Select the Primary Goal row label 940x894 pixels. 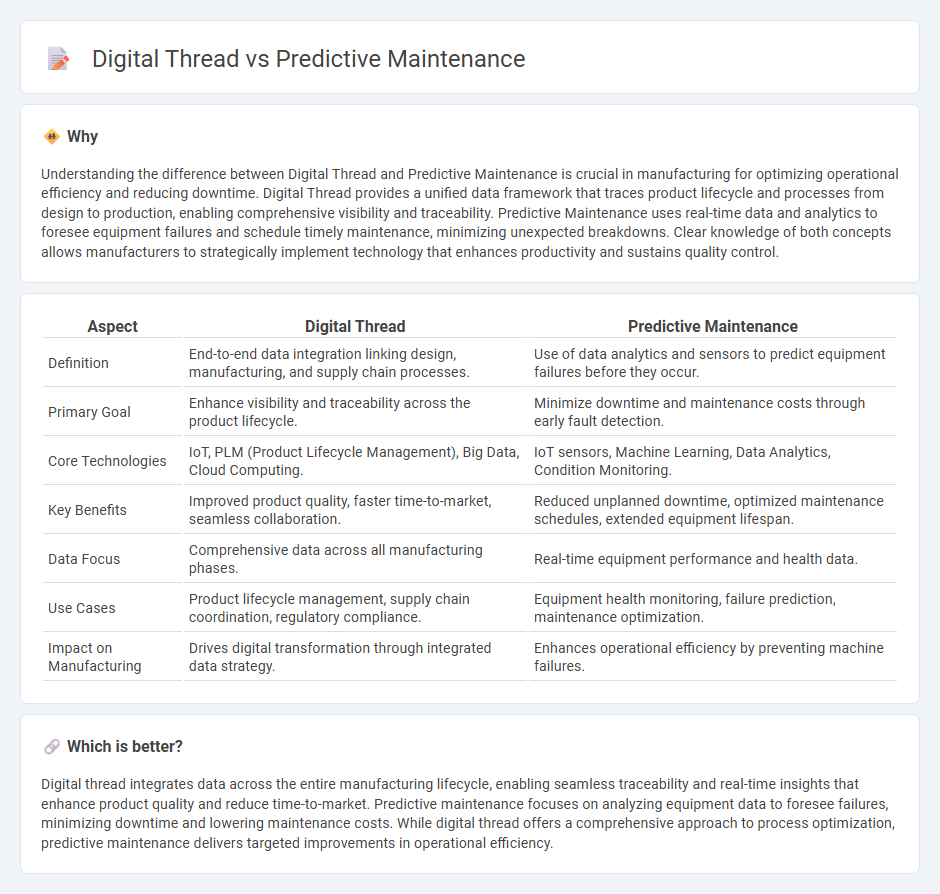89,412
